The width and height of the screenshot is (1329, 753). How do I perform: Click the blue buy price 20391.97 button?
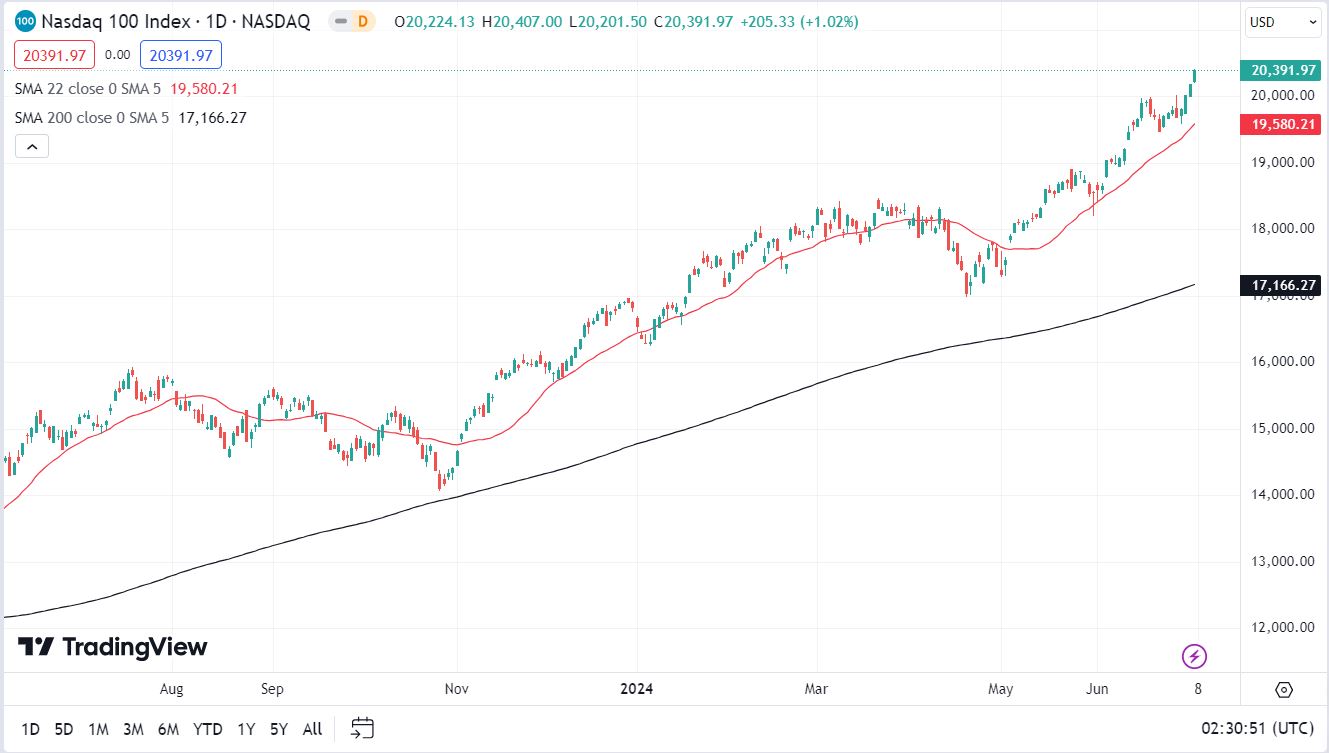point(181,55)
